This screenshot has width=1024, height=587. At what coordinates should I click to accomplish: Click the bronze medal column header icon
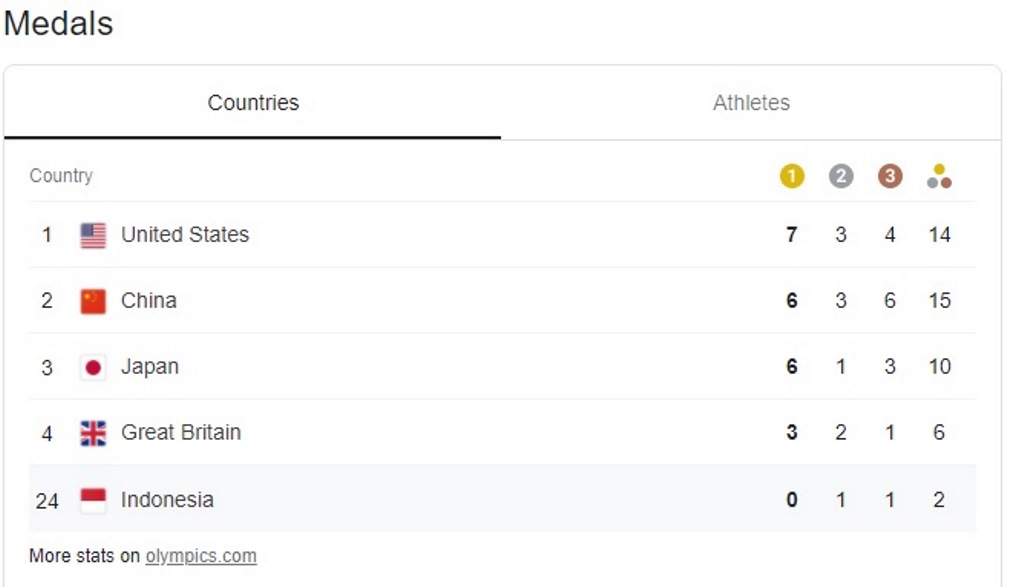(889, 175)
